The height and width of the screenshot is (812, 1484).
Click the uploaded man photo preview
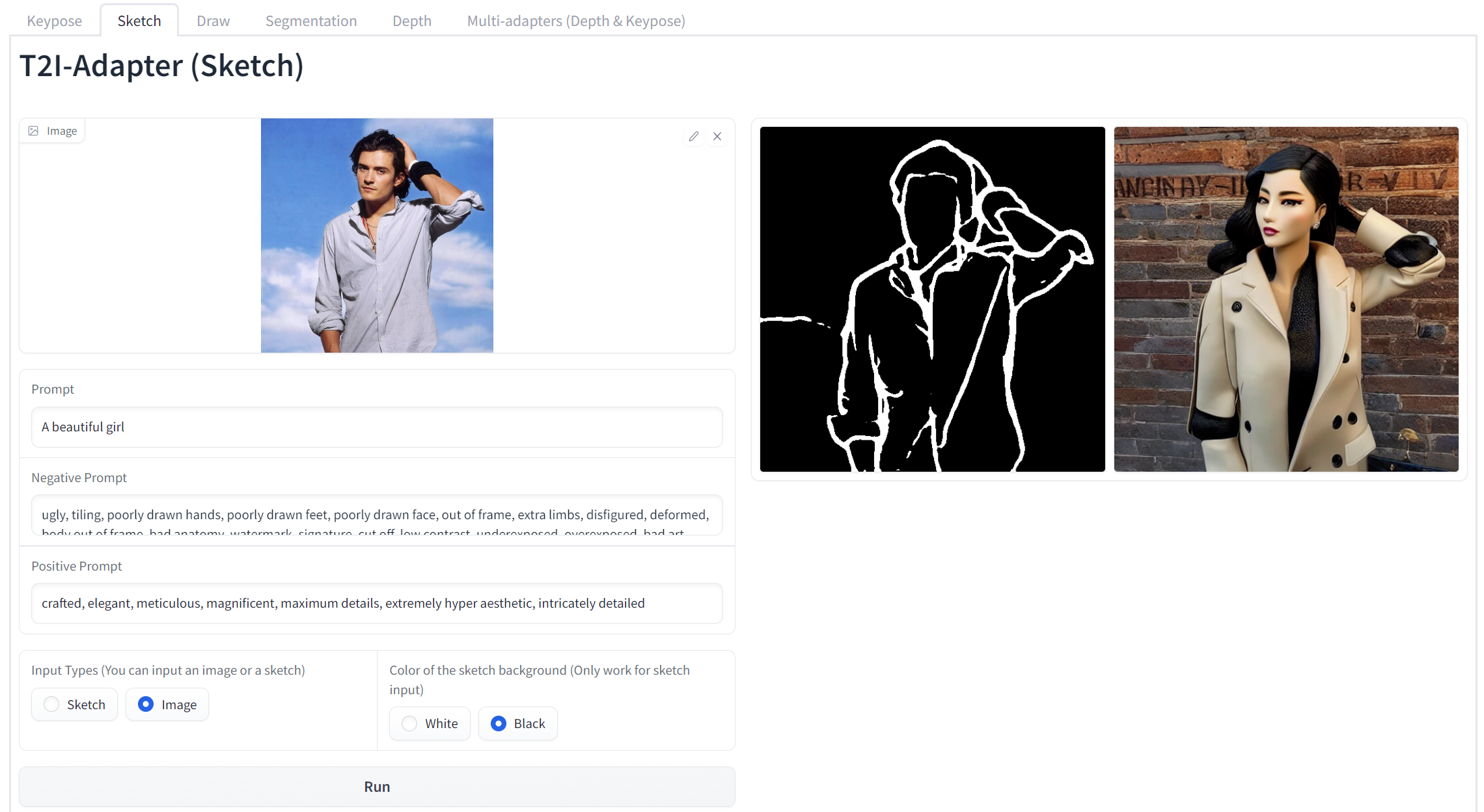click(377, 236)
